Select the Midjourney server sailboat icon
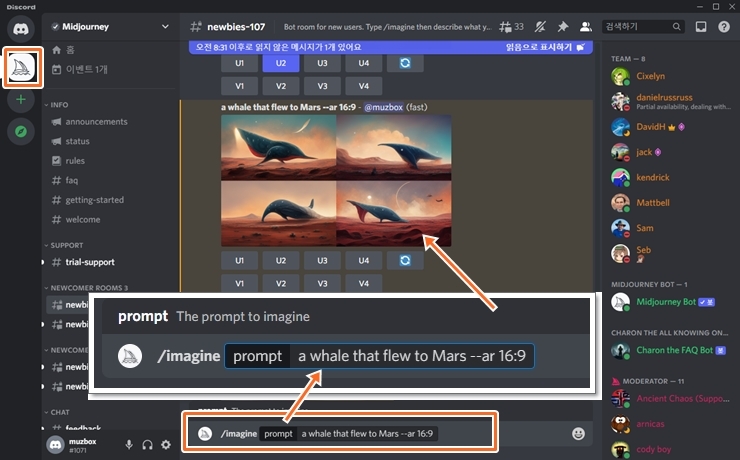The width and height of the screenshot is (740, 460). point(22,67)
